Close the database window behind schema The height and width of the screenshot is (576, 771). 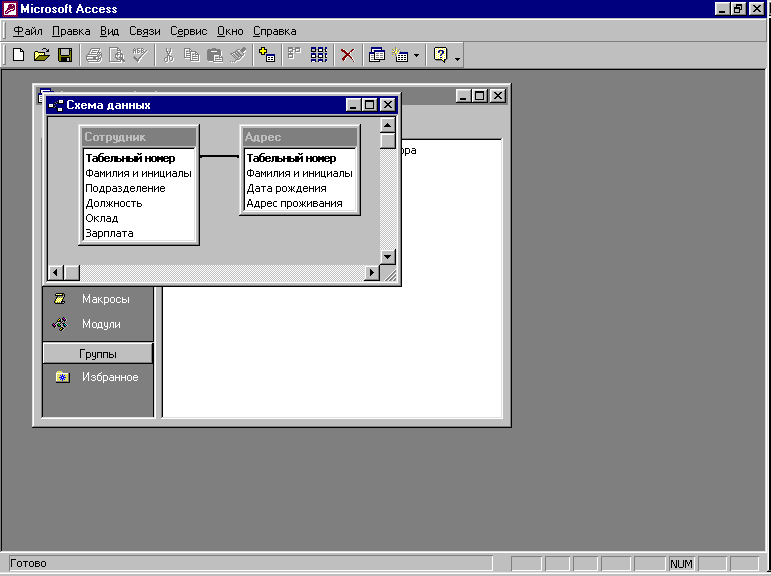[498, 95]
